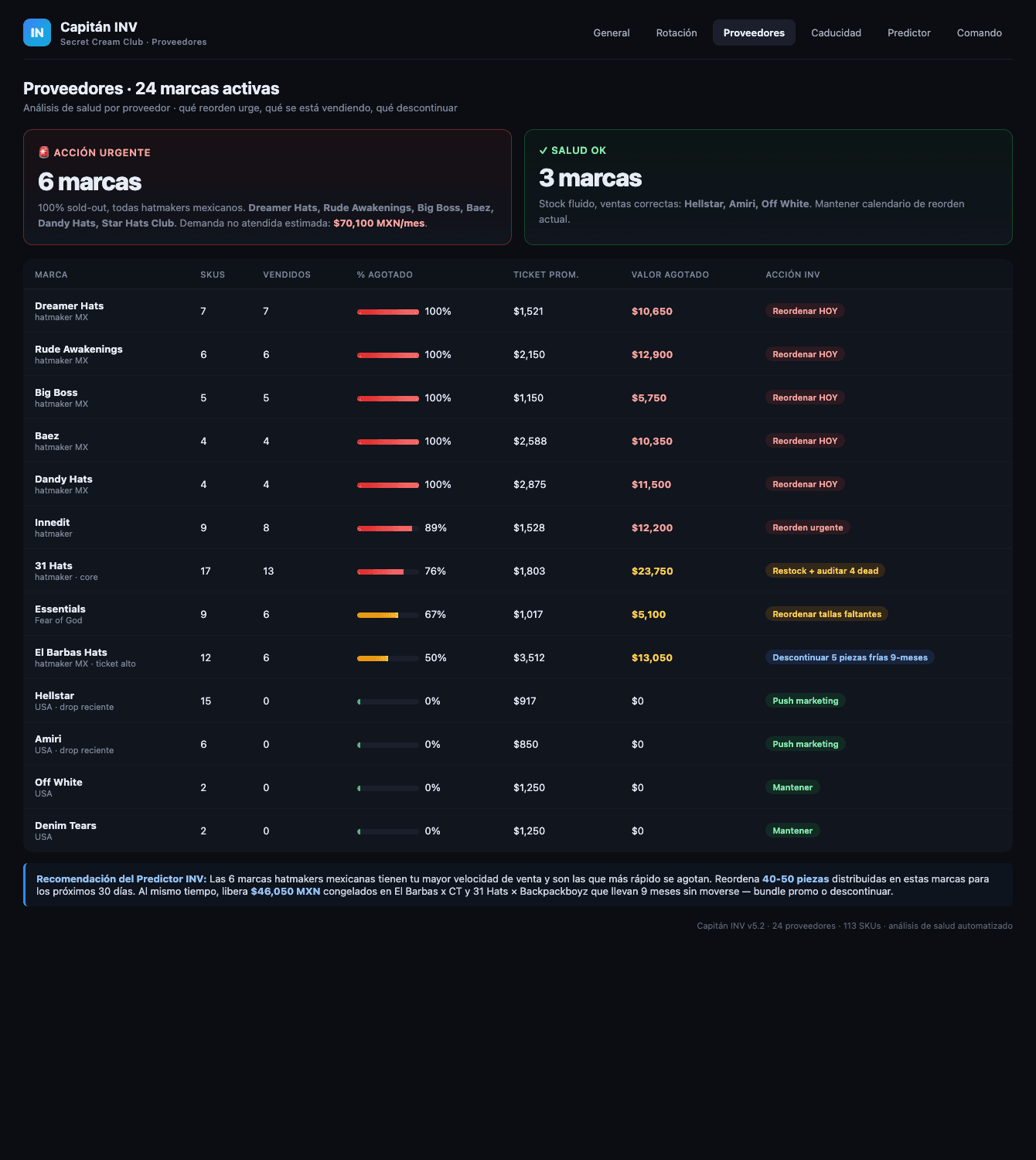Select the Proveedores tab
This screenshot has height=1160, width=1036.
pos(754,32)
